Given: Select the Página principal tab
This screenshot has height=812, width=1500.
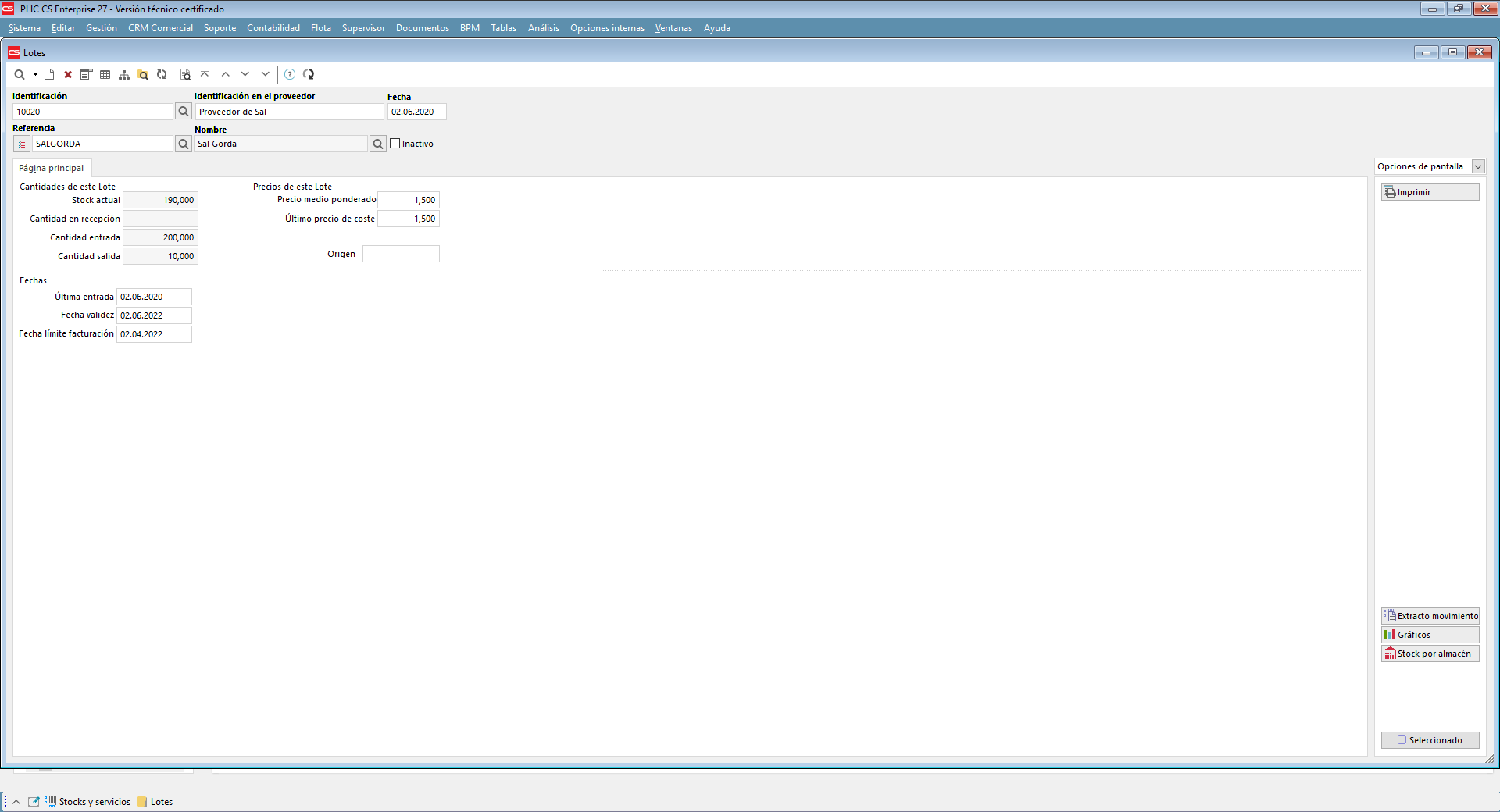Looking at the screenshot, I should (52, 168).
